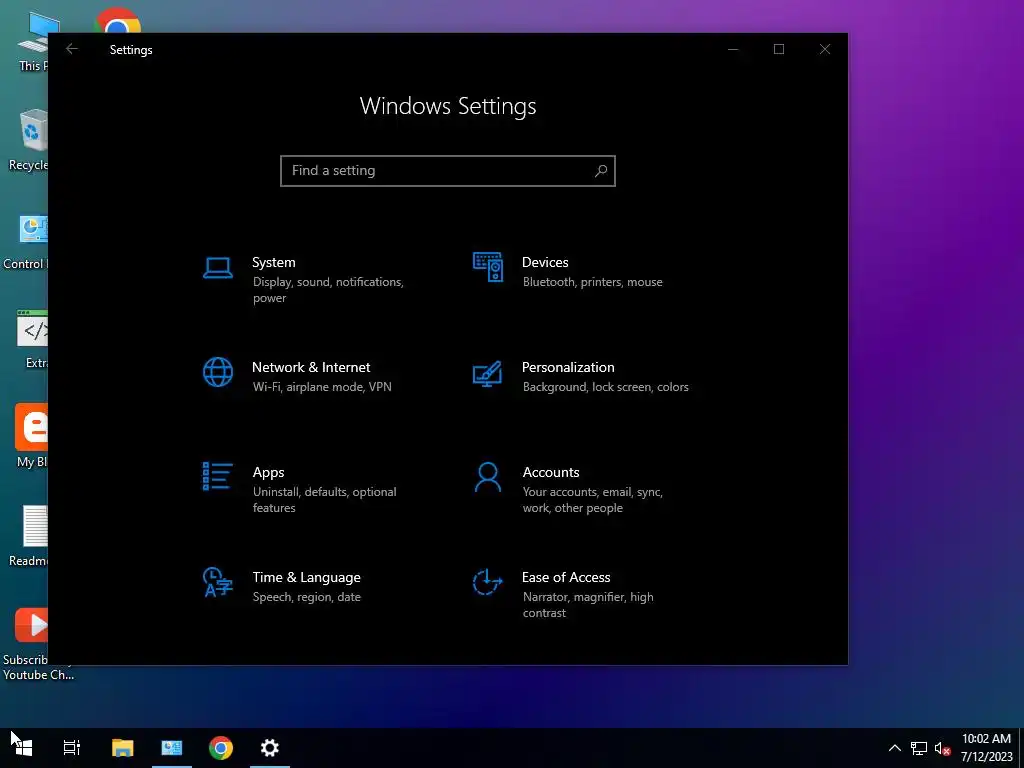This screenshot has height=768, width=1024.
Task: Click 'Bluetooth, printers, mouse' text
Action: 592,282
